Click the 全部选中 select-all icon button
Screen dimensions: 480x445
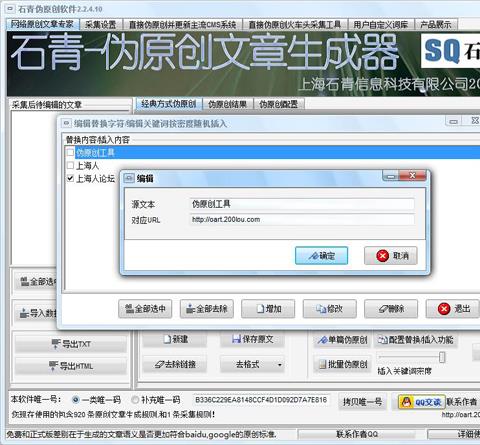[x=145, y=309]
